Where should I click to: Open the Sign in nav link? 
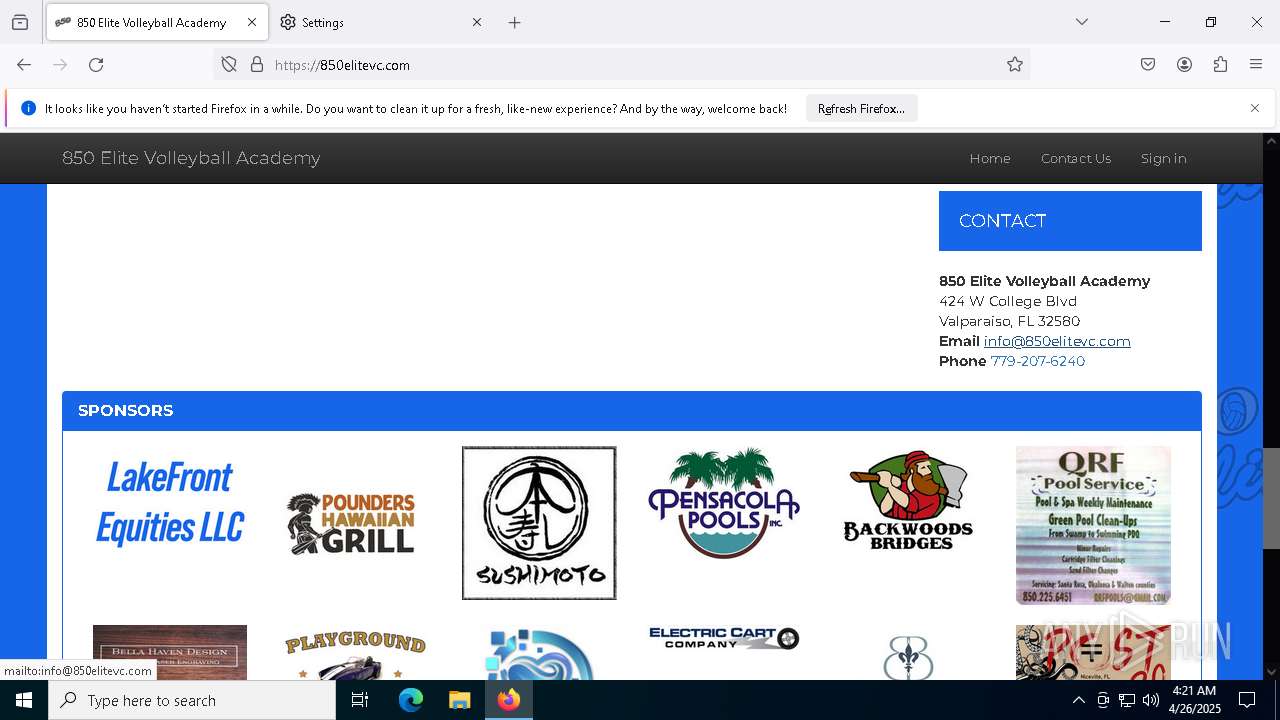point(1163,158)
